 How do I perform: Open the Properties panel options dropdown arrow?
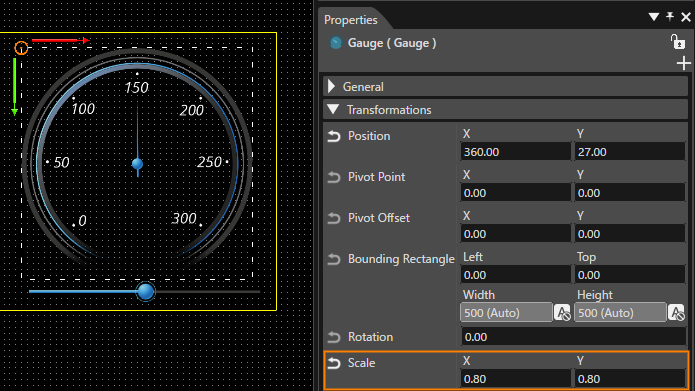(x=654, y=17)
